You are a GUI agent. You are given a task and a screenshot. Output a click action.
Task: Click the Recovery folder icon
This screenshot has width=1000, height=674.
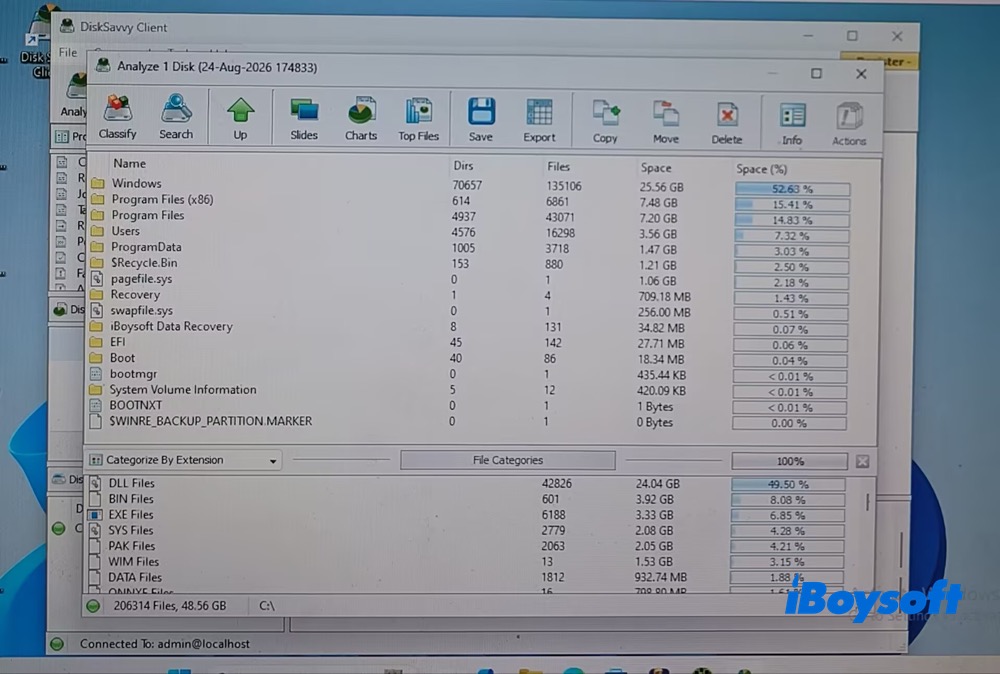point(97,295)
